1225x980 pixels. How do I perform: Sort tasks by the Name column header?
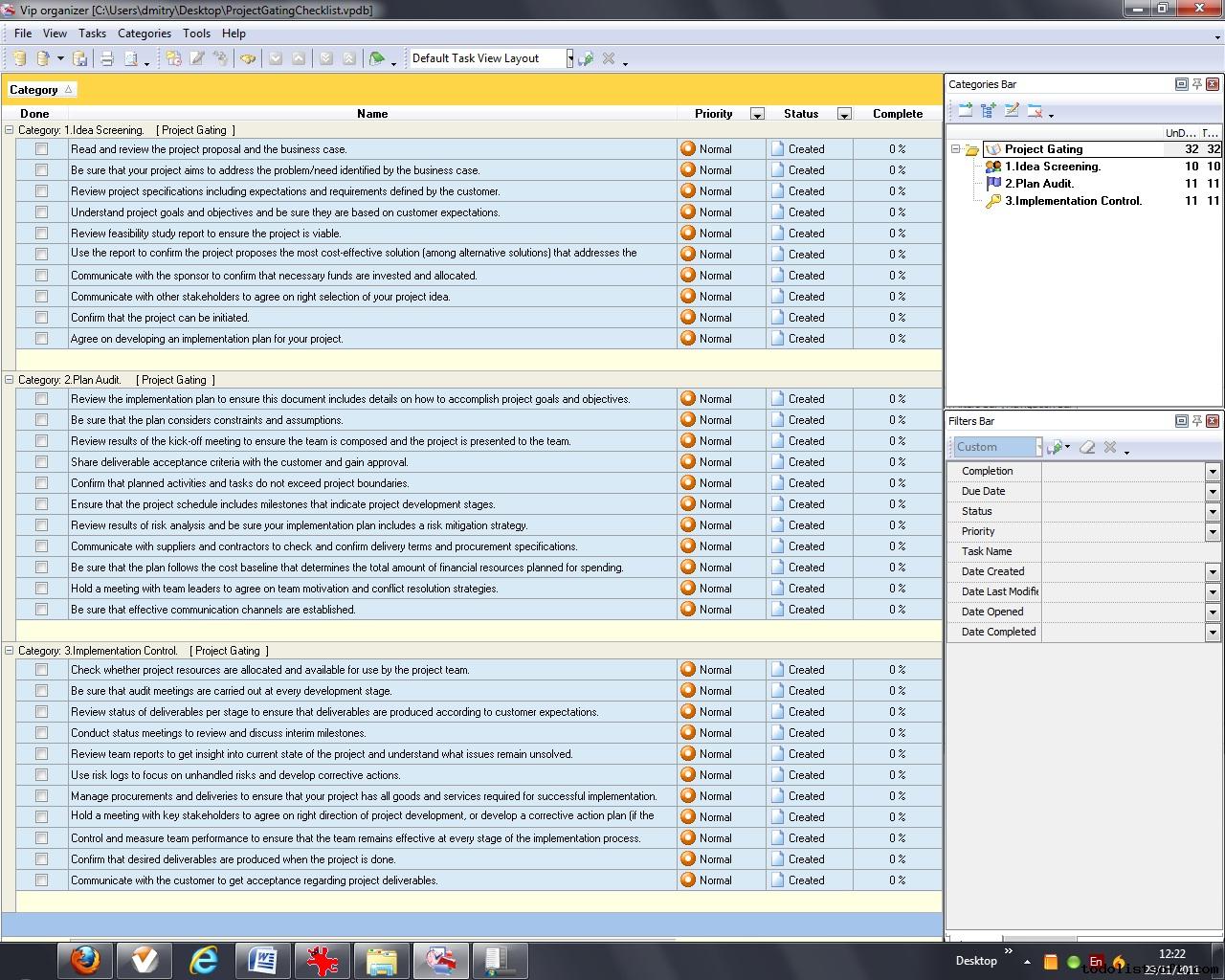click(x=372, y=114)
